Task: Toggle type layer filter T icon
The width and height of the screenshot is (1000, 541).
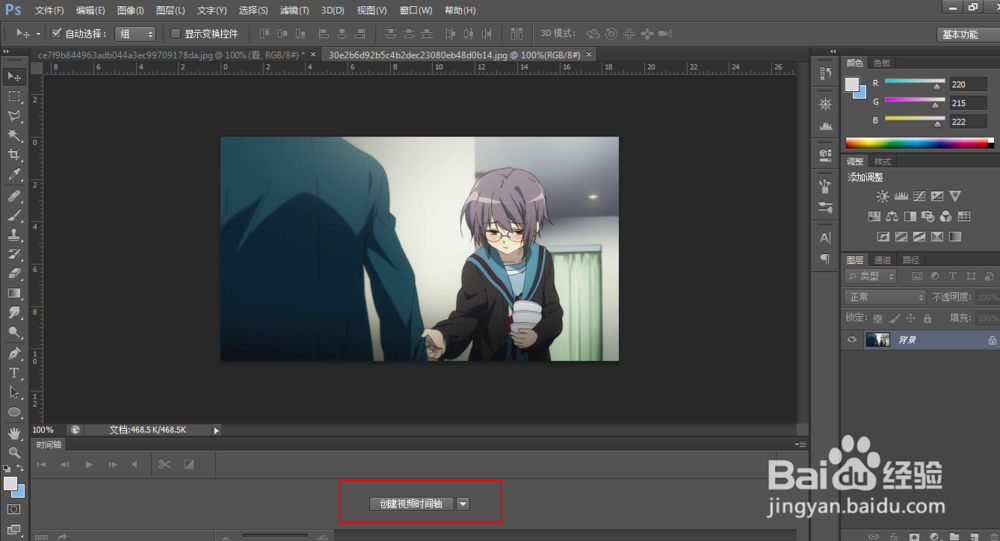Action: click(953, 276)
